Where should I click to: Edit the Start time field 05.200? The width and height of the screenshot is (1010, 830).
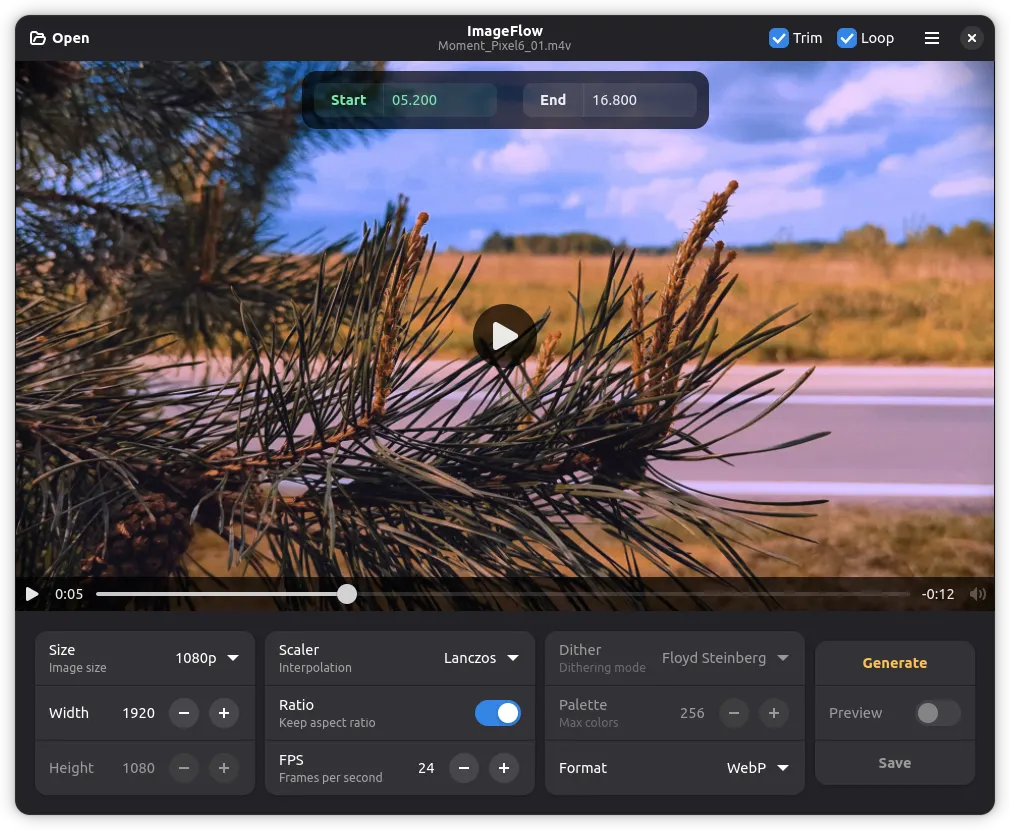(439, 100)
